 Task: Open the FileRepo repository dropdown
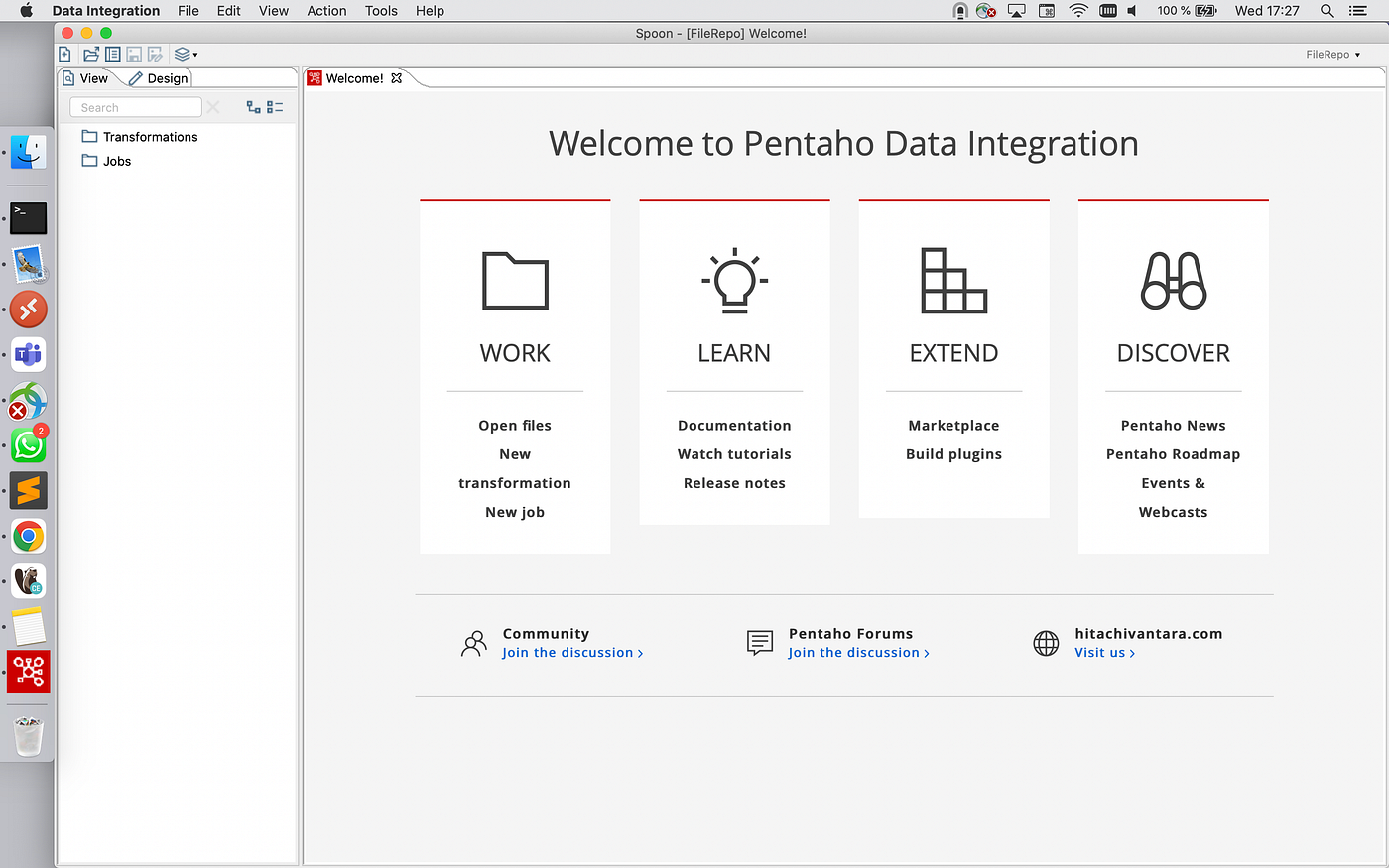click(x=1333, y=55)
